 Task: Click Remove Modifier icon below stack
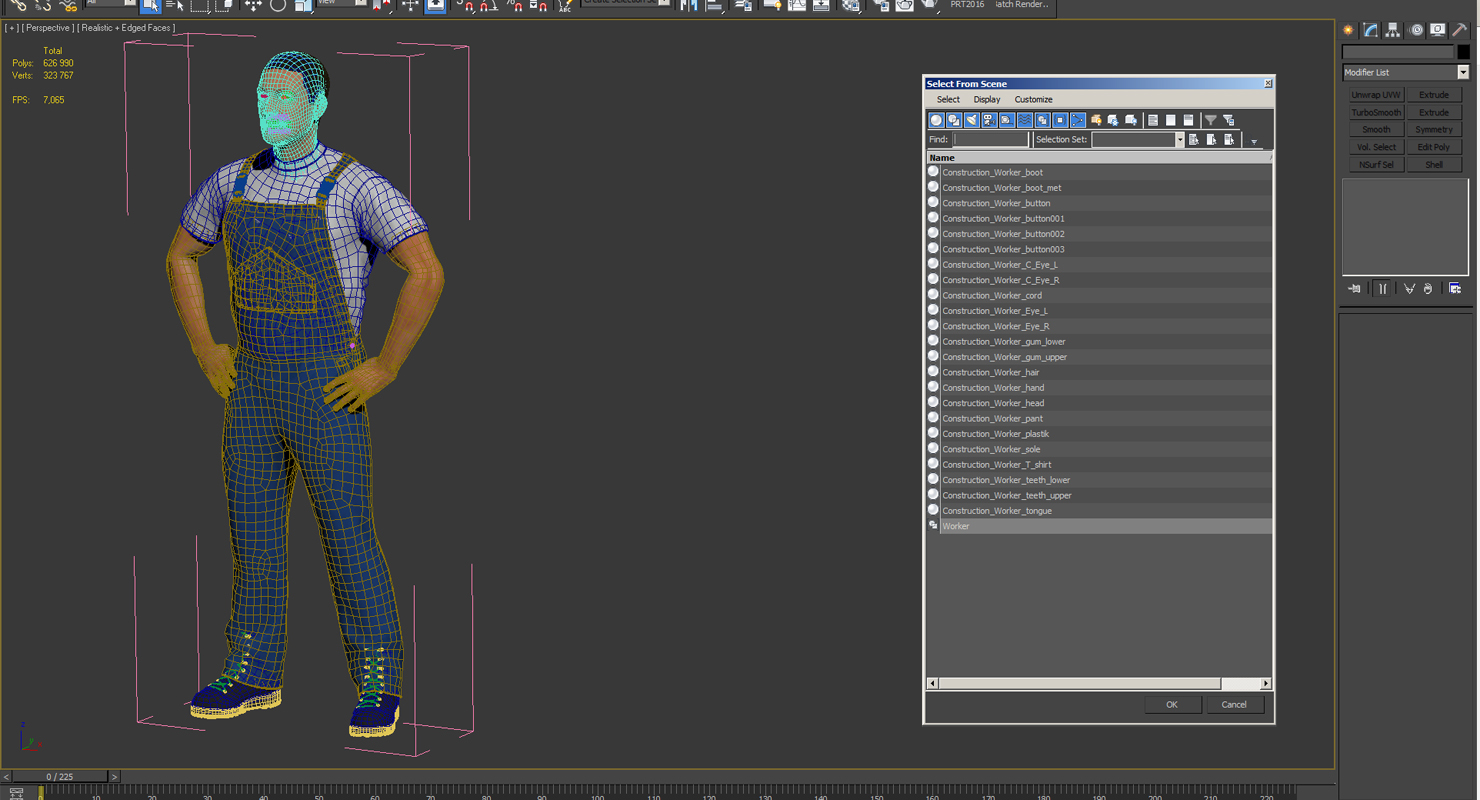pyautogui.click(x=1428, y=289)
